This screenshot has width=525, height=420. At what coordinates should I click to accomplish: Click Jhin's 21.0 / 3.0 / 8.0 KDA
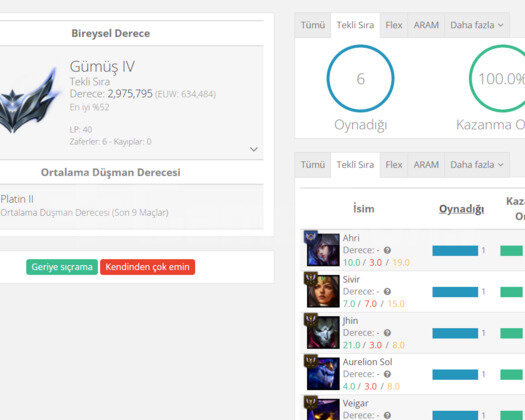374,345
